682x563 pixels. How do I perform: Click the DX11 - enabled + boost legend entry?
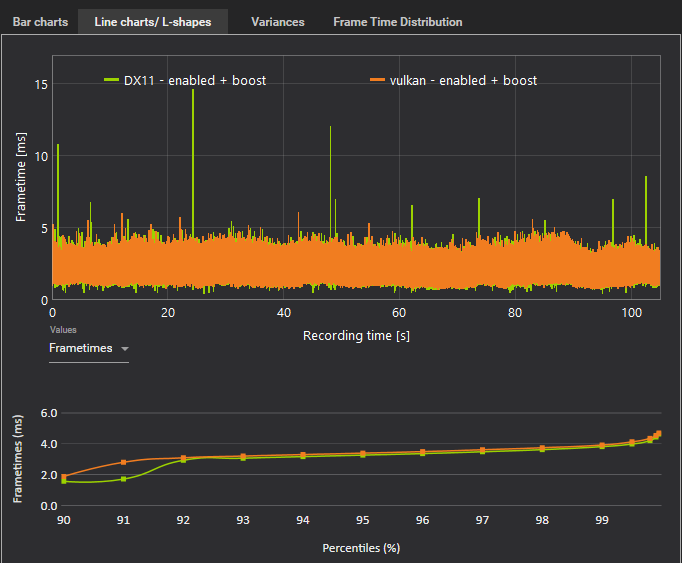(185, 80)
